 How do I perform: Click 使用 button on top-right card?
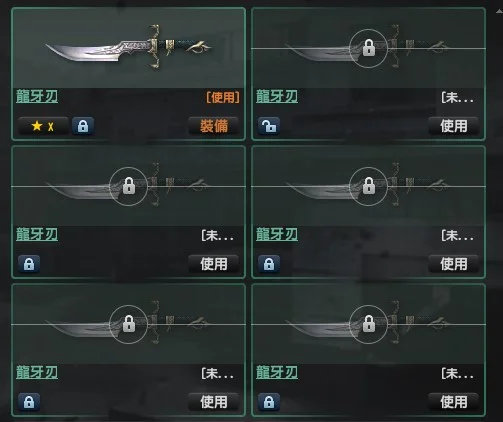coord(453,126)
